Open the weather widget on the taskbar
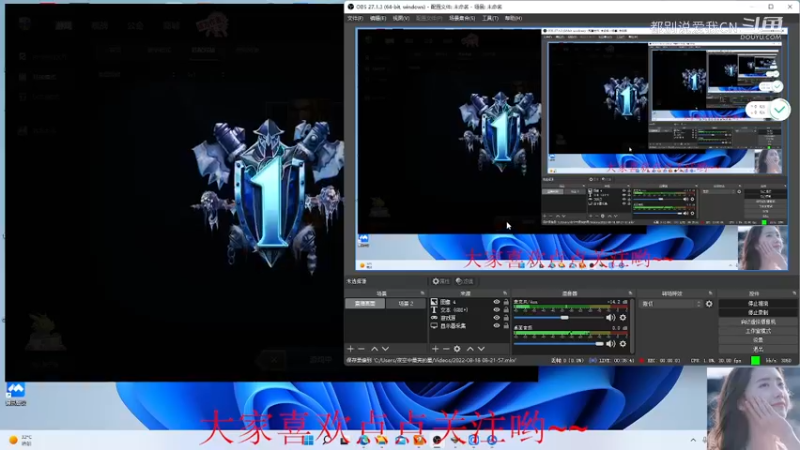Viewport: 800px width, 450px height. 20,440
